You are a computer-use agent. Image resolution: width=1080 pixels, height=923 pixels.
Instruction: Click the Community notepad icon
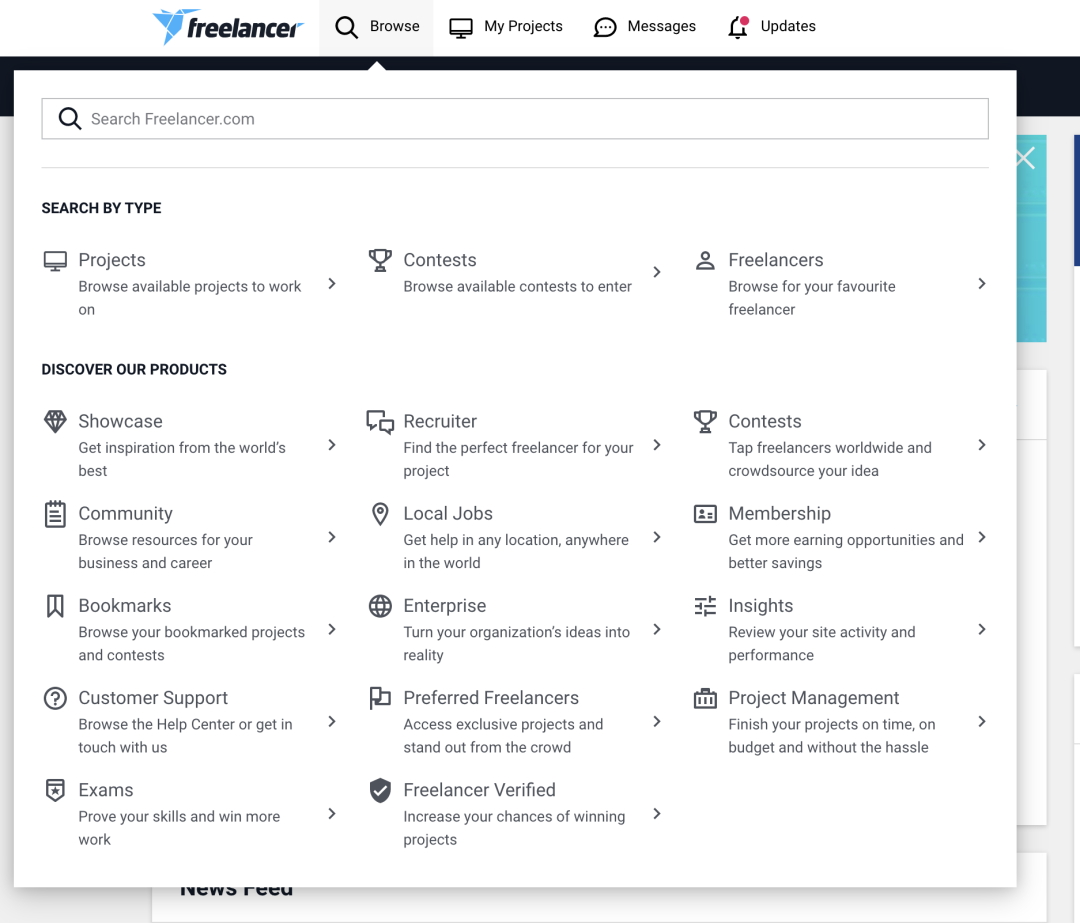pos(55,514)
